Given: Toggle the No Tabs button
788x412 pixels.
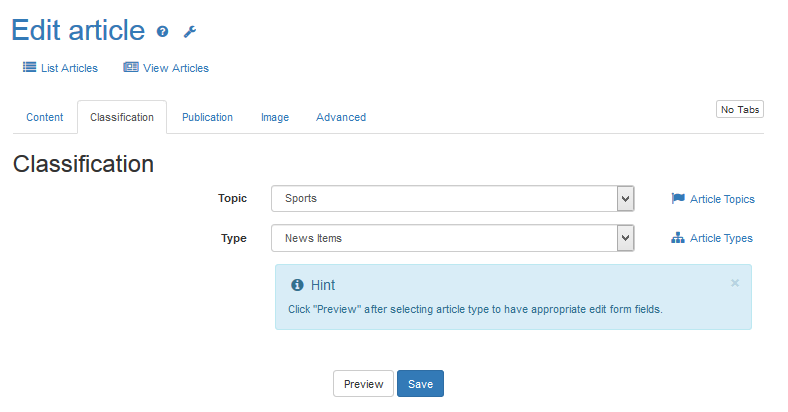Looking at the screenshot, I should tap(740, 109).
